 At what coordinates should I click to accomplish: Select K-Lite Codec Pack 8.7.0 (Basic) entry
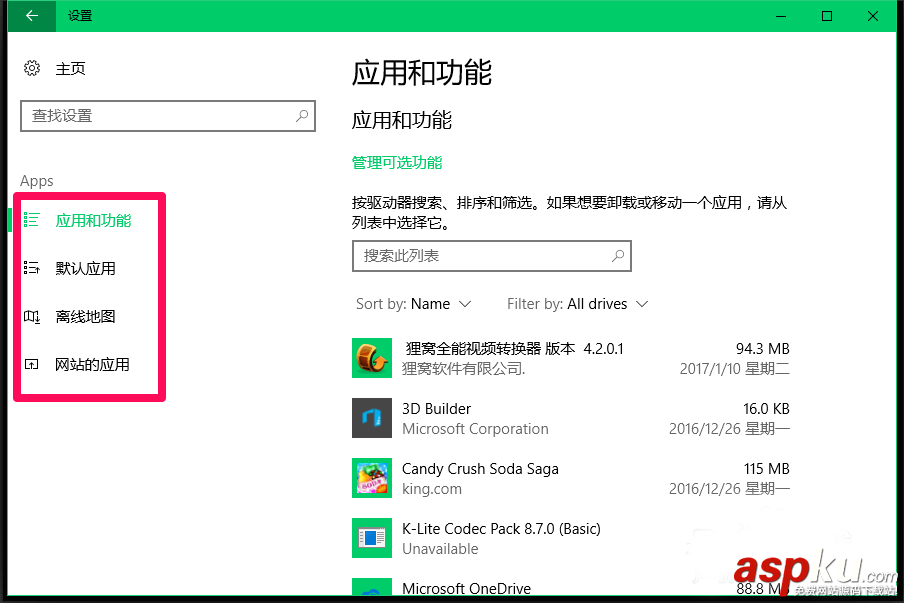point(571,538)
